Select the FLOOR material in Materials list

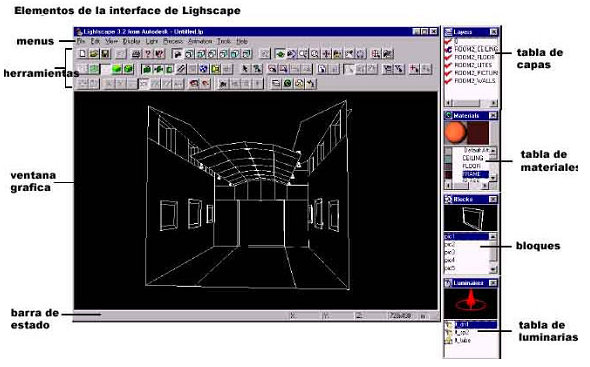471,166
